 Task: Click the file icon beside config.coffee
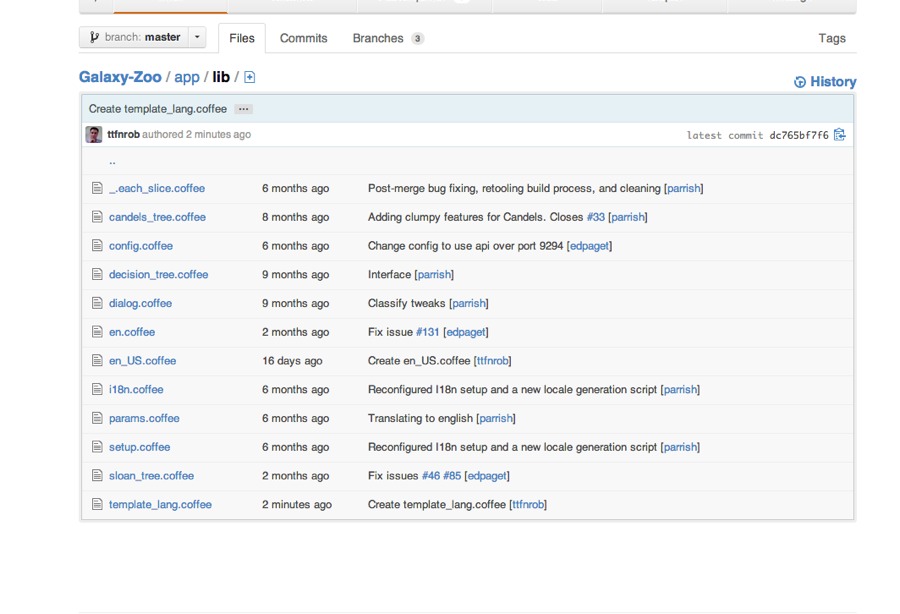pyautogui.click(x=97, y=246)
